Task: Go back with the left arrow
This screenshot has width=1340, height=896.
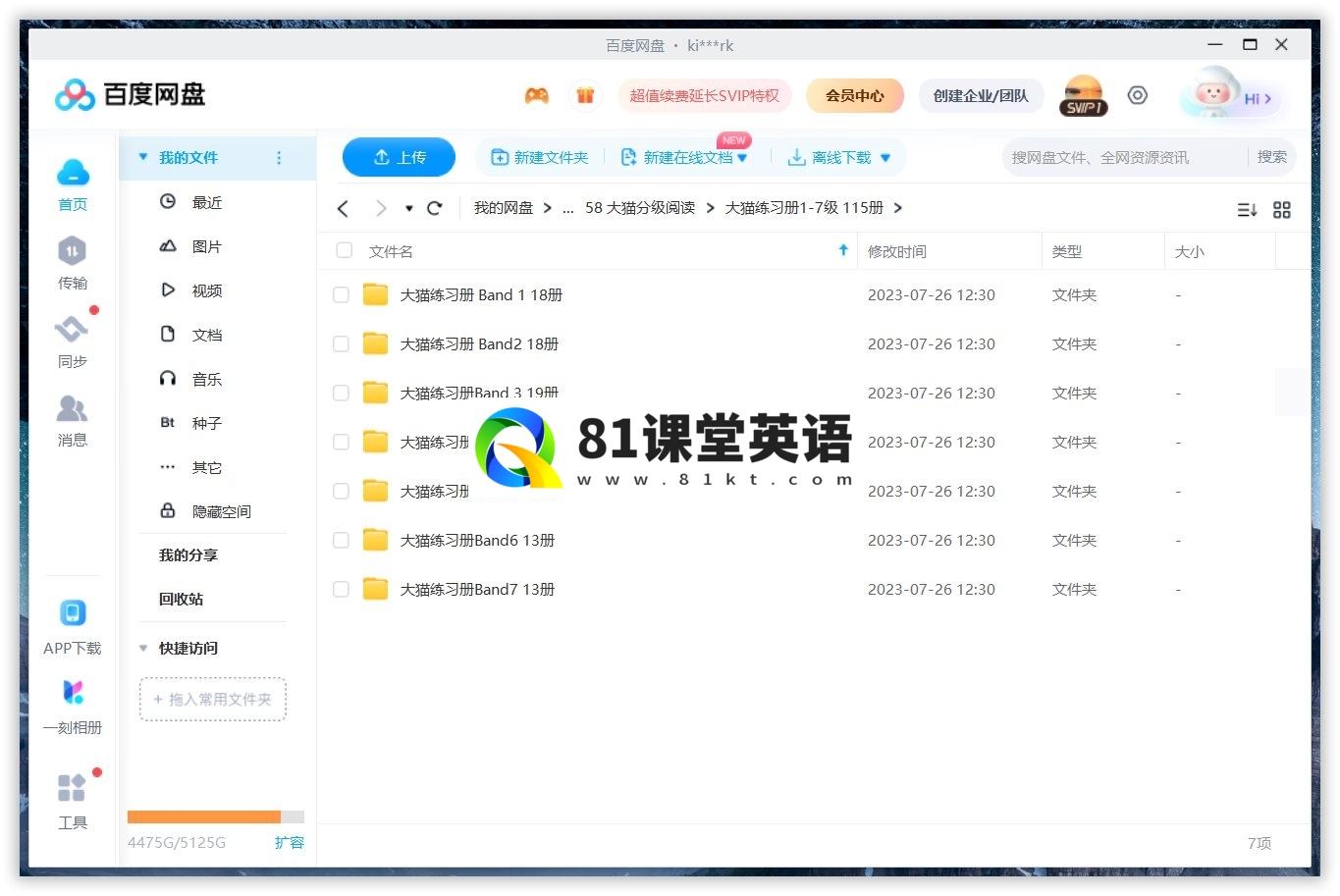Action: coord(343,208)
